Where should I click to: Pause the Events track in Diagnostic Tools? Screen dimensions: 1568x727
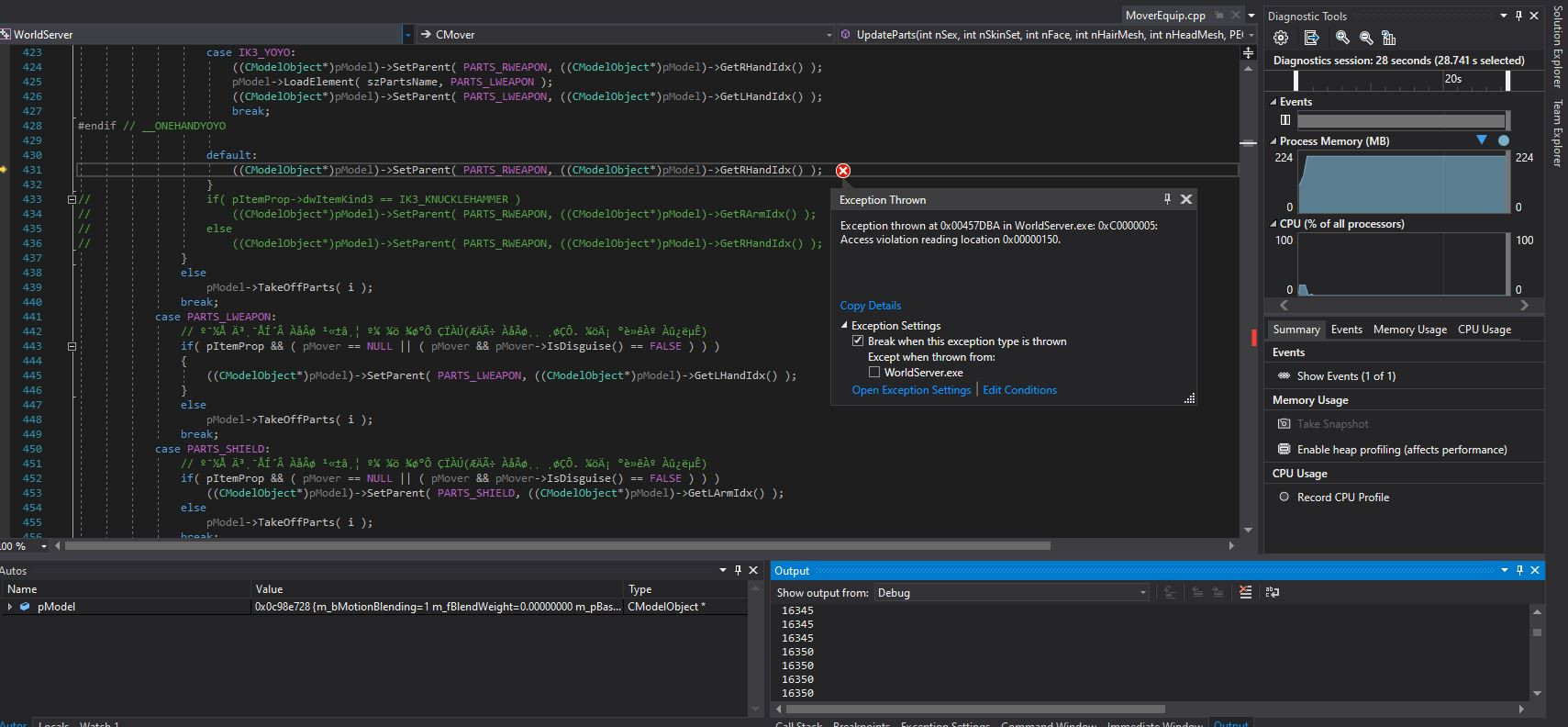pos(1285,120)
